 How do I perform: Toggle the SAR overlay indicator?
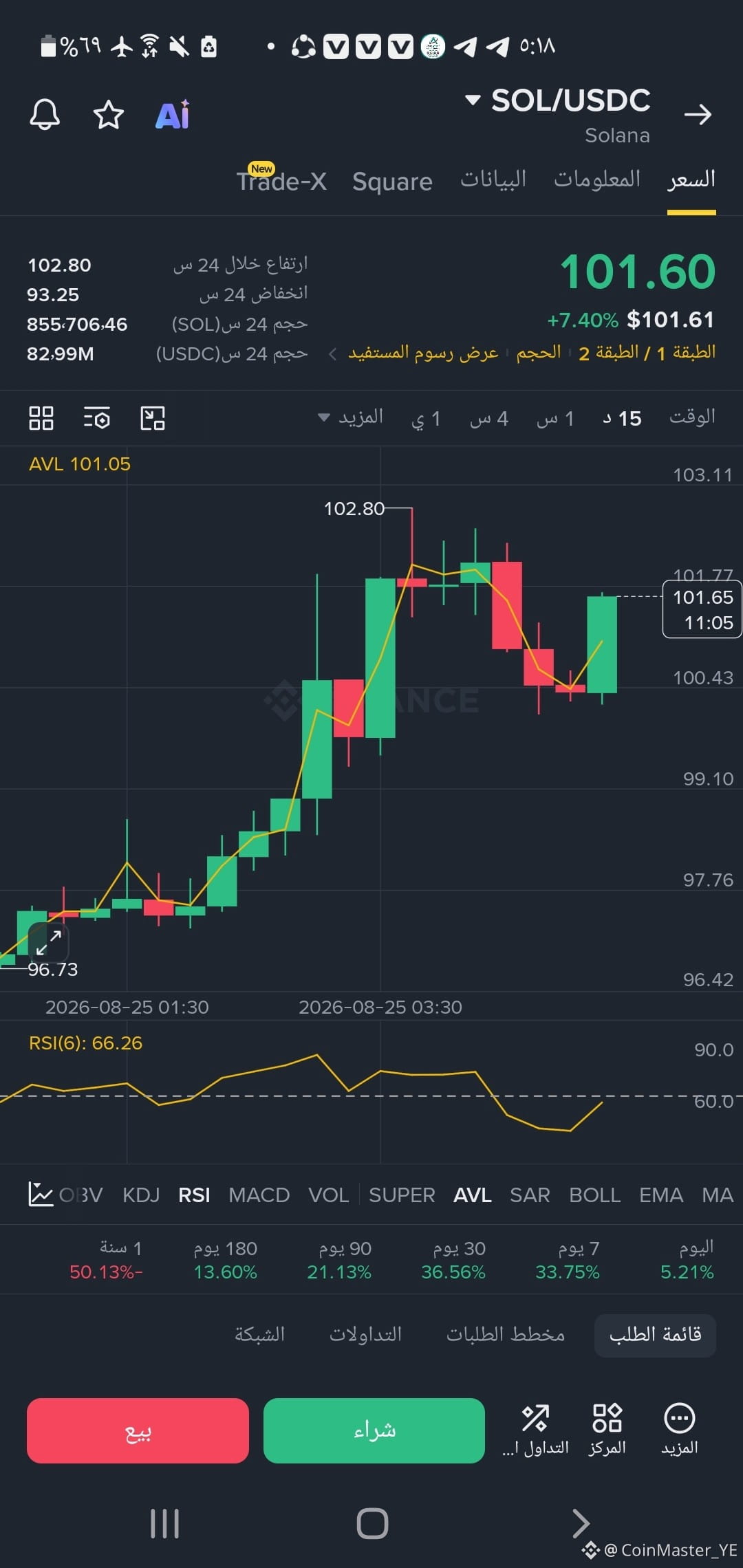530,1195
